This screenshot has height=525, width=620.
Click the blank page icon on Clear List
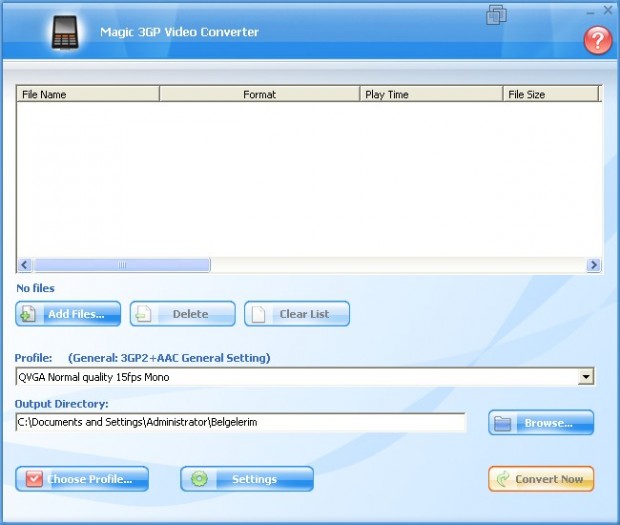pos(258,314)
